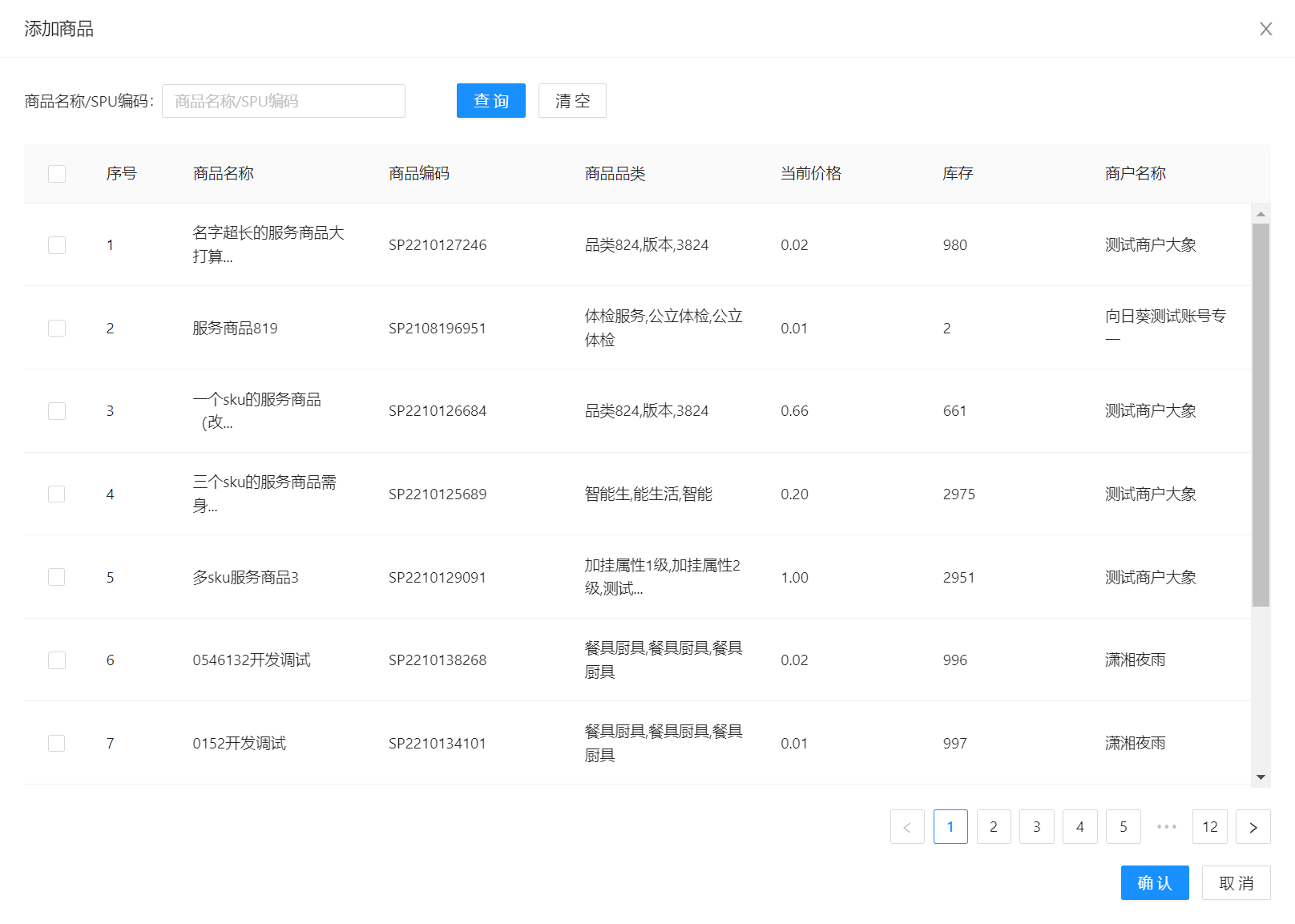1295x924 pixels.
Task: Click product name 一个sku的服务商品（改...
Action: (x=257, y=411)
